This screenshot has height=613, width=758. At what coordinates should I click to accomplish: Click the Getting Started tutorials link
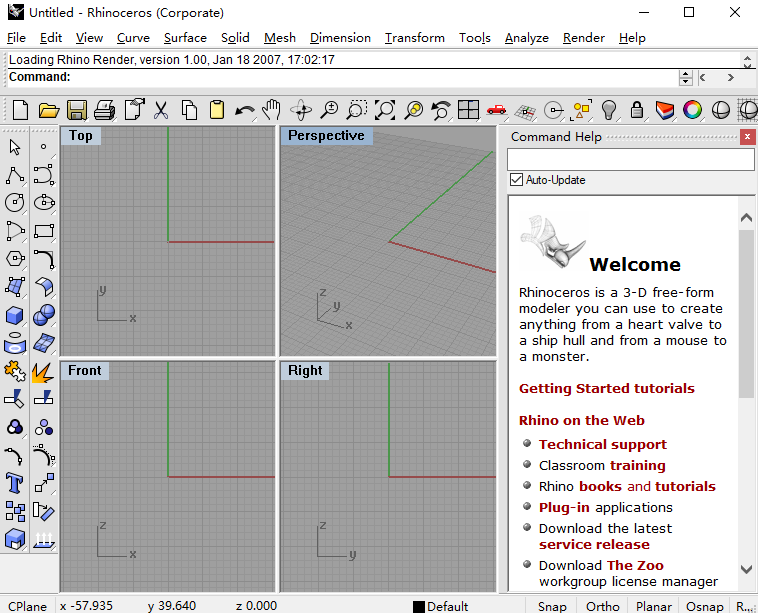[606, 388]
